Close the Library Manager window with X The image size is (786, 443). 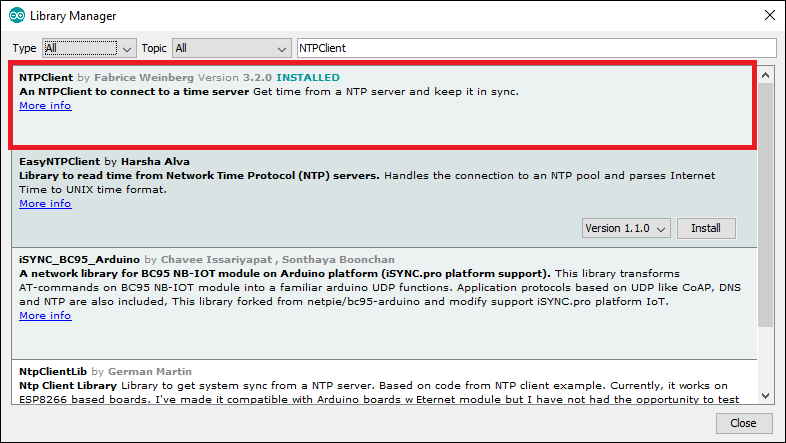click(x=768, y=16)
